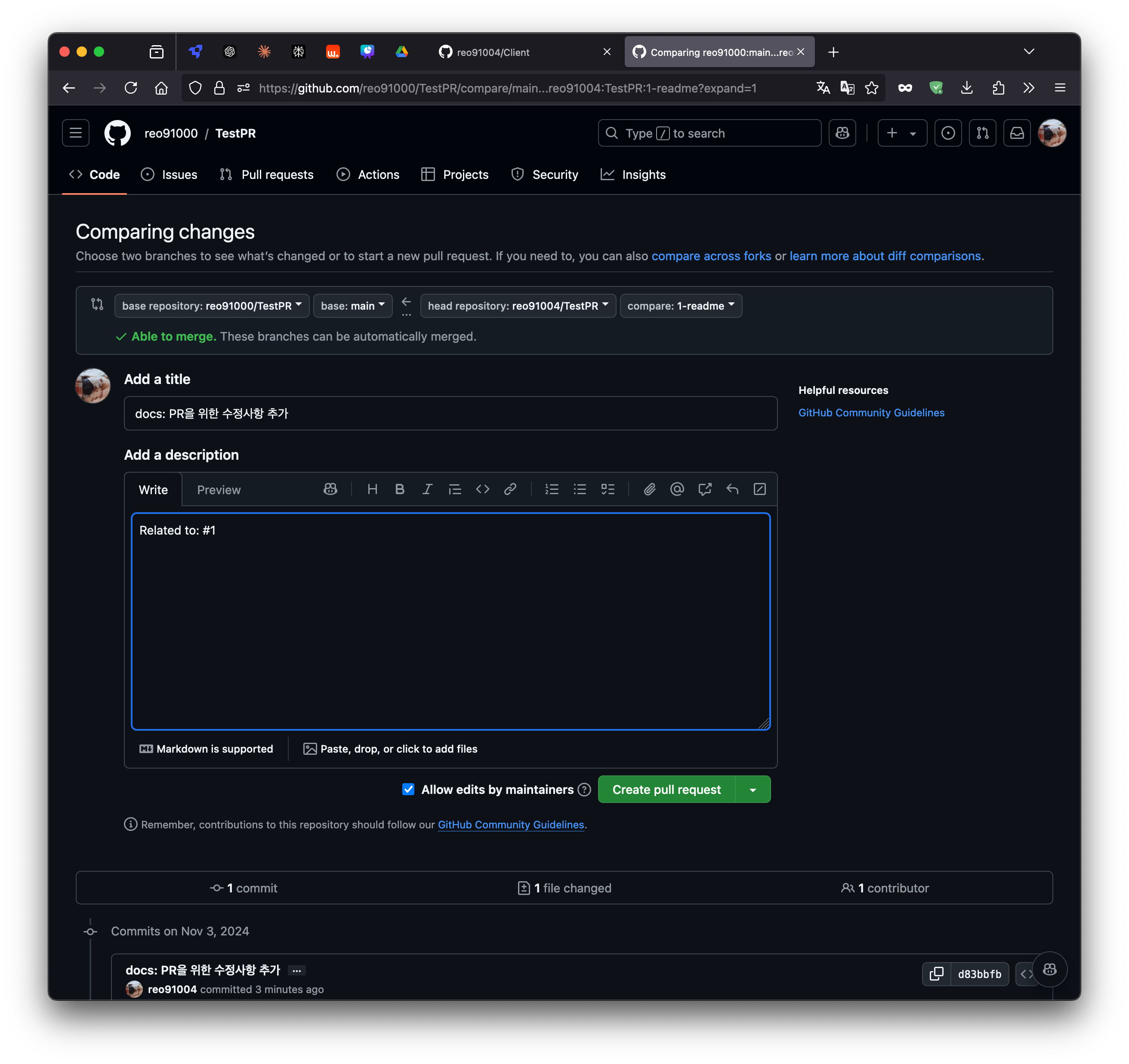
Task: Click the Create pull request button
Action: point(666,789)
